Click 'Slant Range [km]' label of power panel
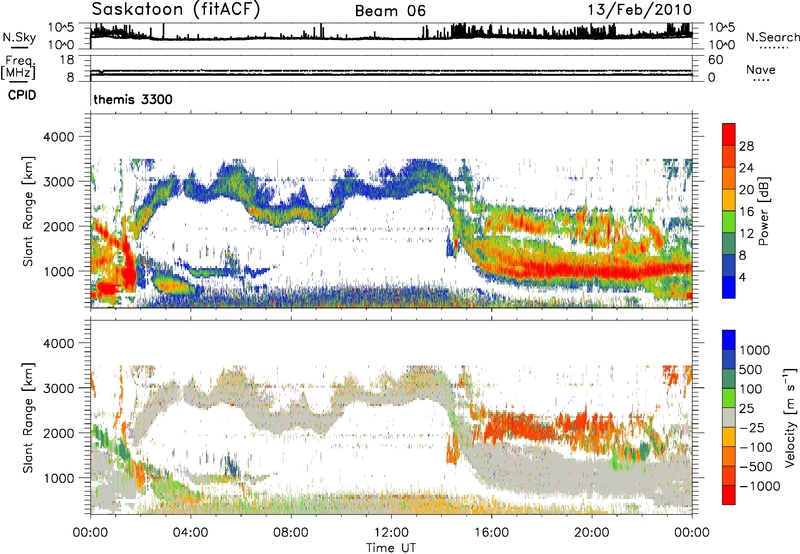 tap(28, 211)
